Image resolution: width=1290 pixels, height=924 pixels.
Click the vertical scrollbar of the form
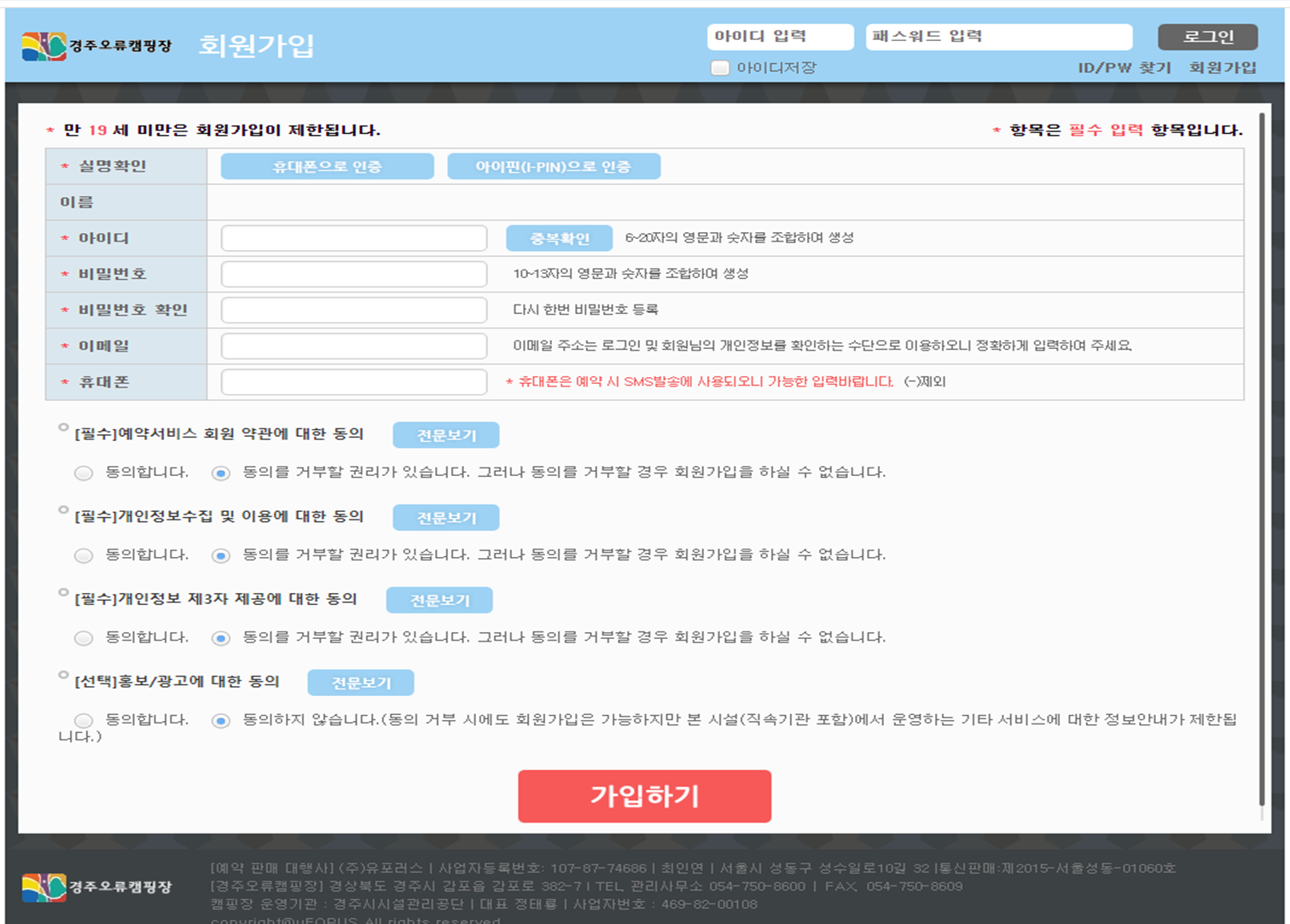[x=1262, y=461]
